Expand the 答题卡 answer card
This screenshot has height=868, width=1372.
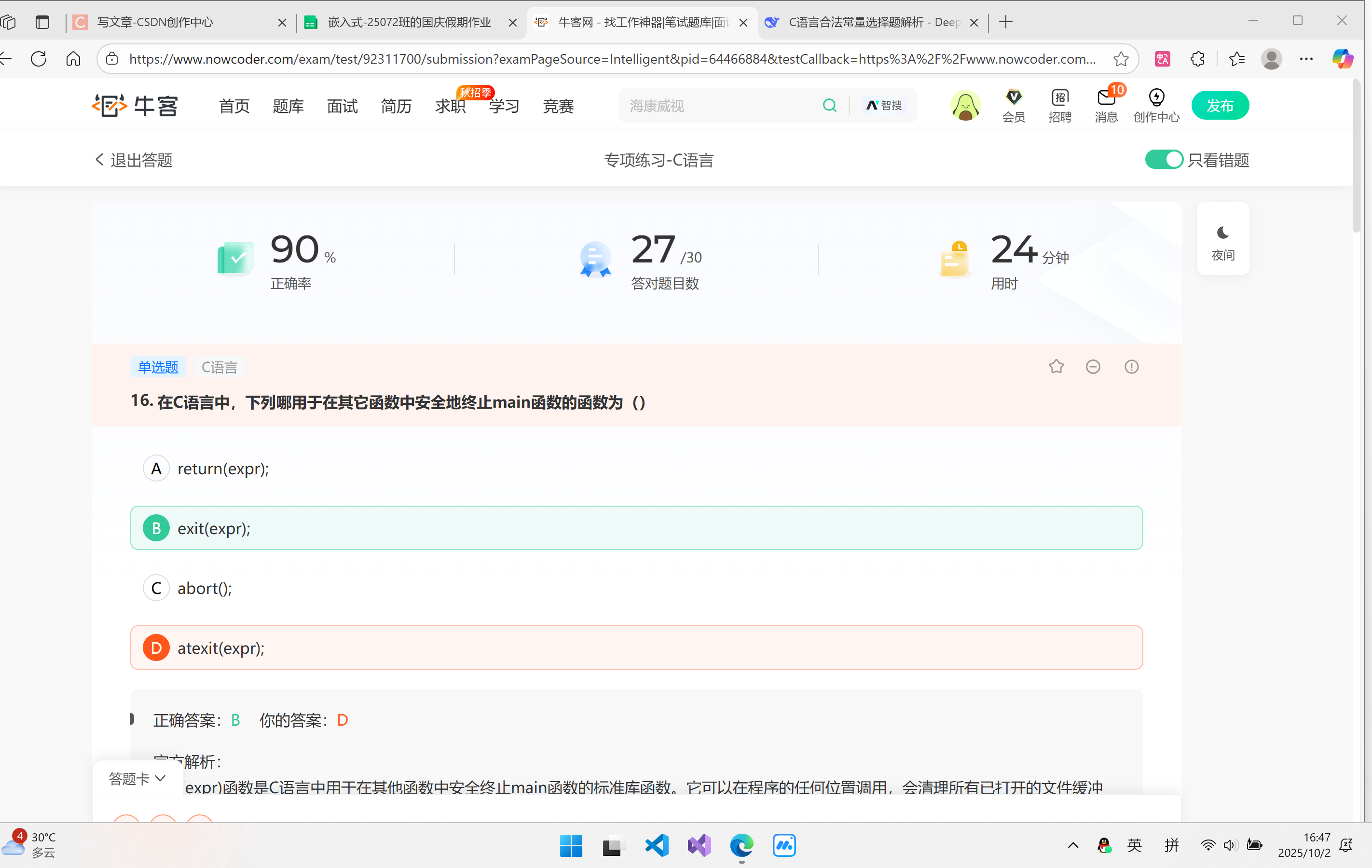tap(137, 778)
